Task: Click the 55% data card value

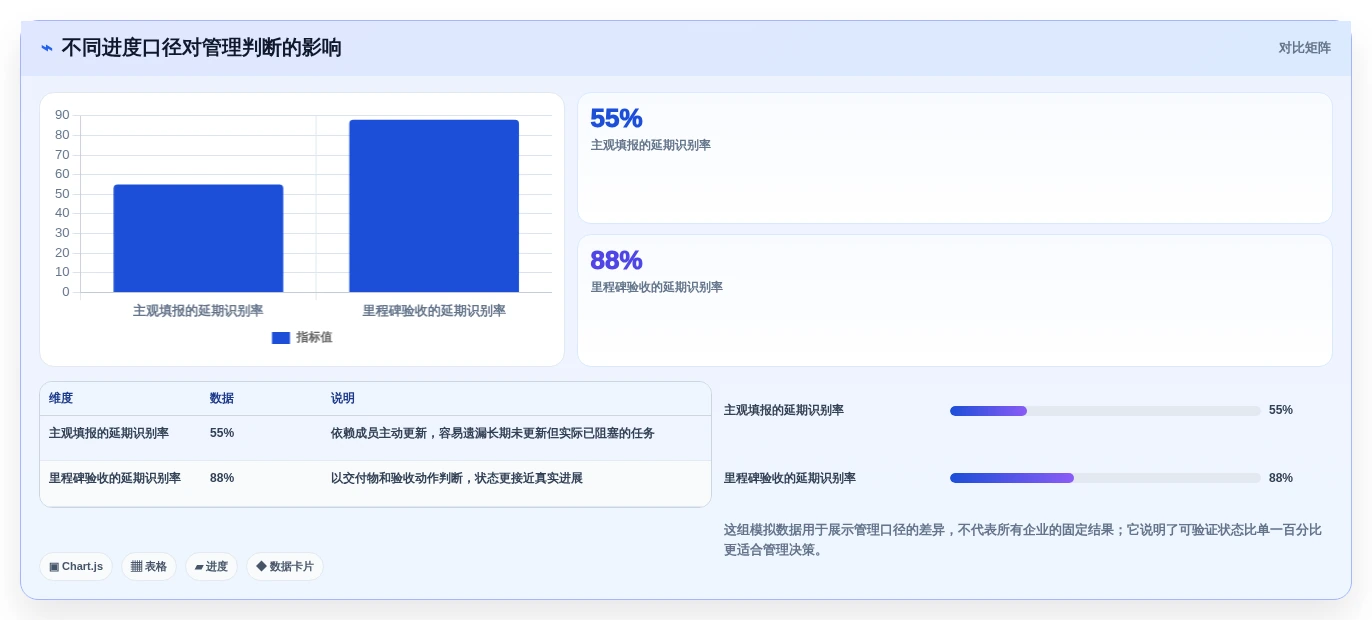Action: (x=616, y=118)
